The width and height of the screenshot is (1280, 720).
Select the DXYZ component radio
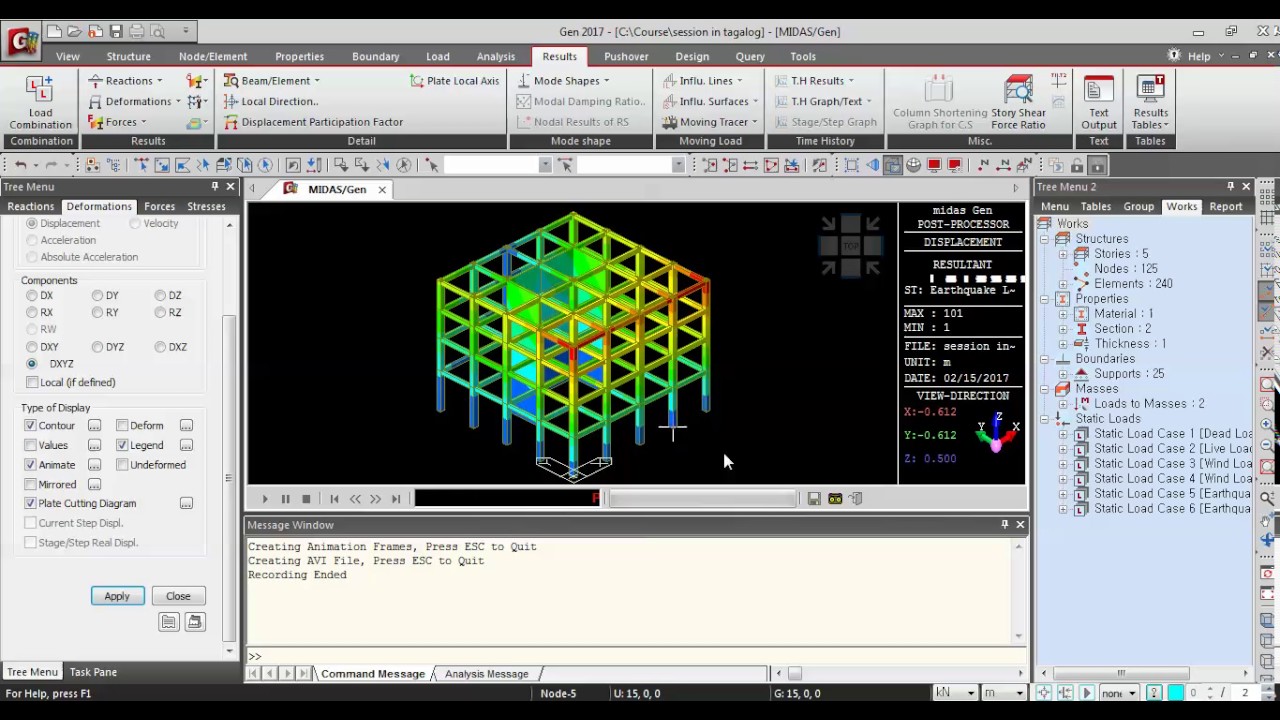(x=32, y=363)
